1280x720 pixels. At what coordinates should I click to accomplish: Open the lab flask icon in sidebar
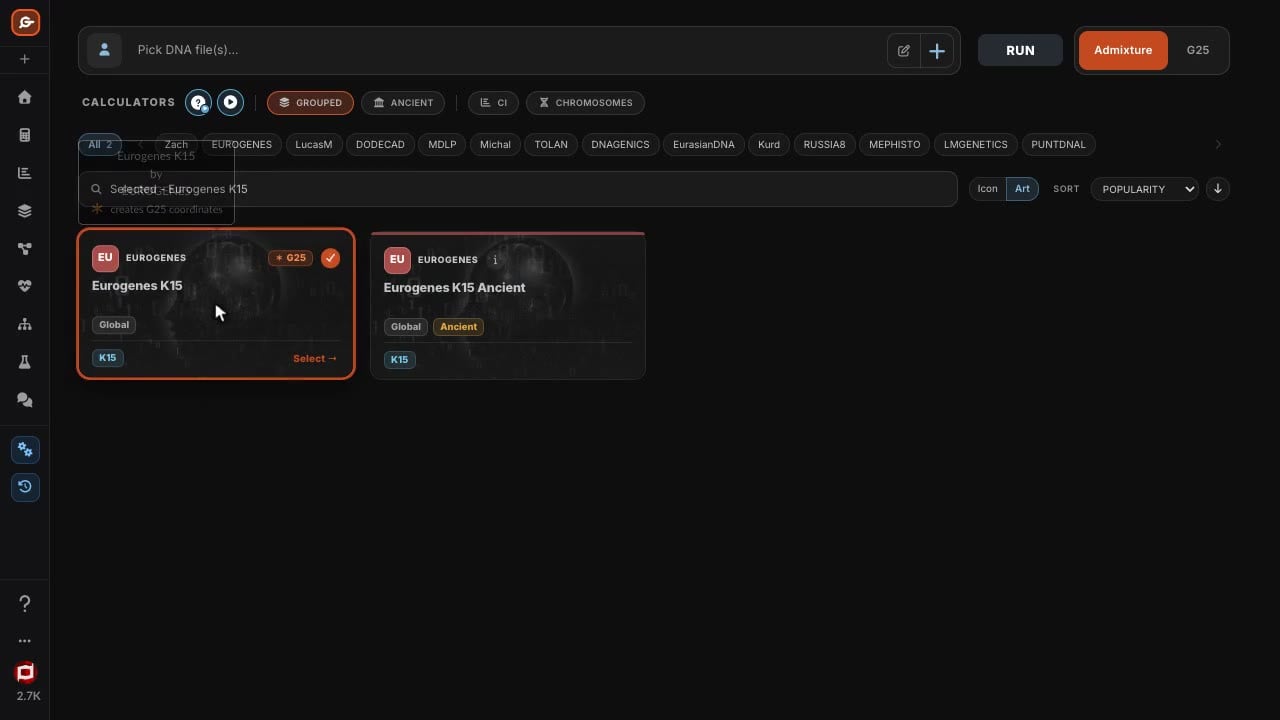(25, 362)
